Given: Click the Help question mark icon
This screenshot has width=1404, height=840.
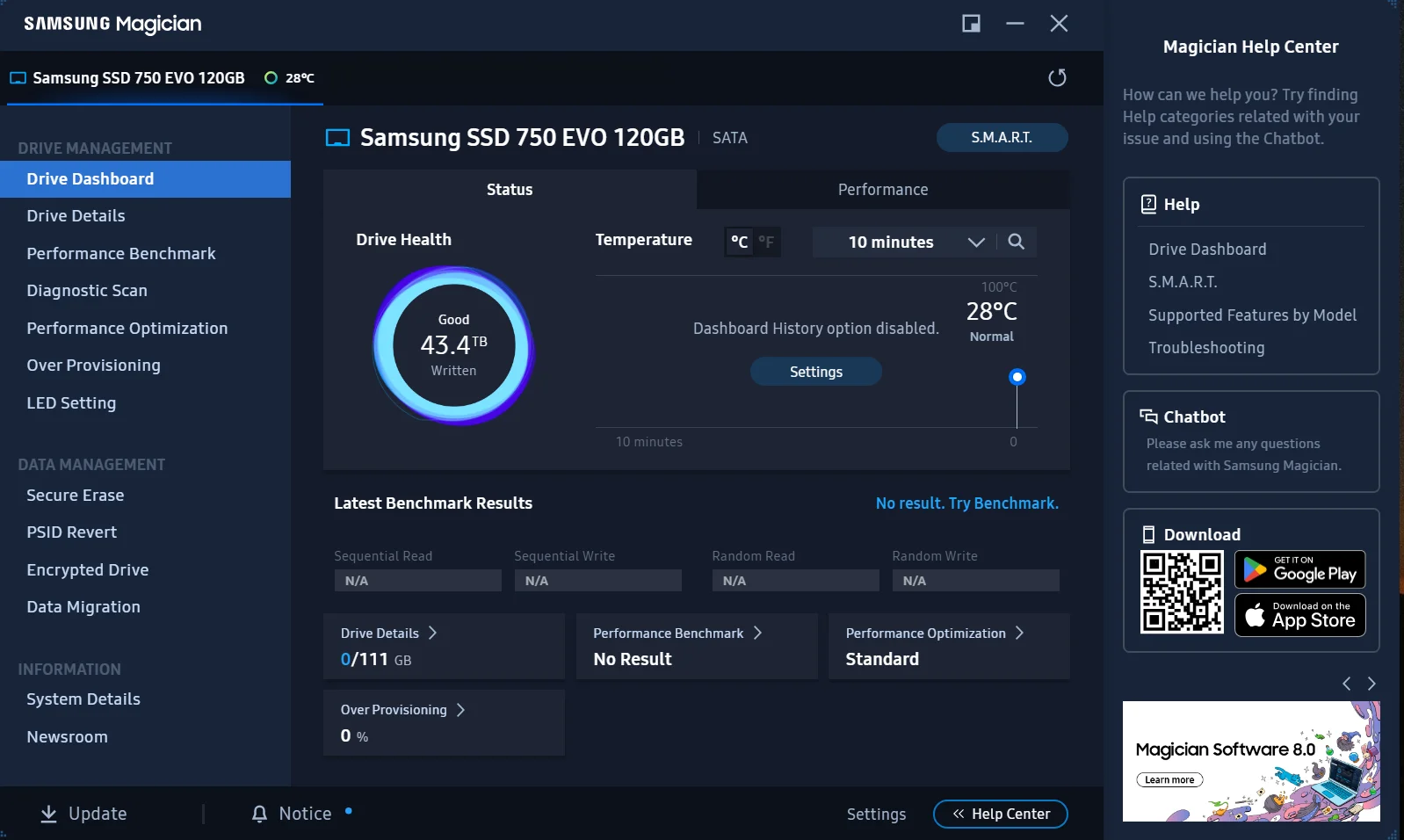Looking at the screenshot, I should [x=1148, y=205].
